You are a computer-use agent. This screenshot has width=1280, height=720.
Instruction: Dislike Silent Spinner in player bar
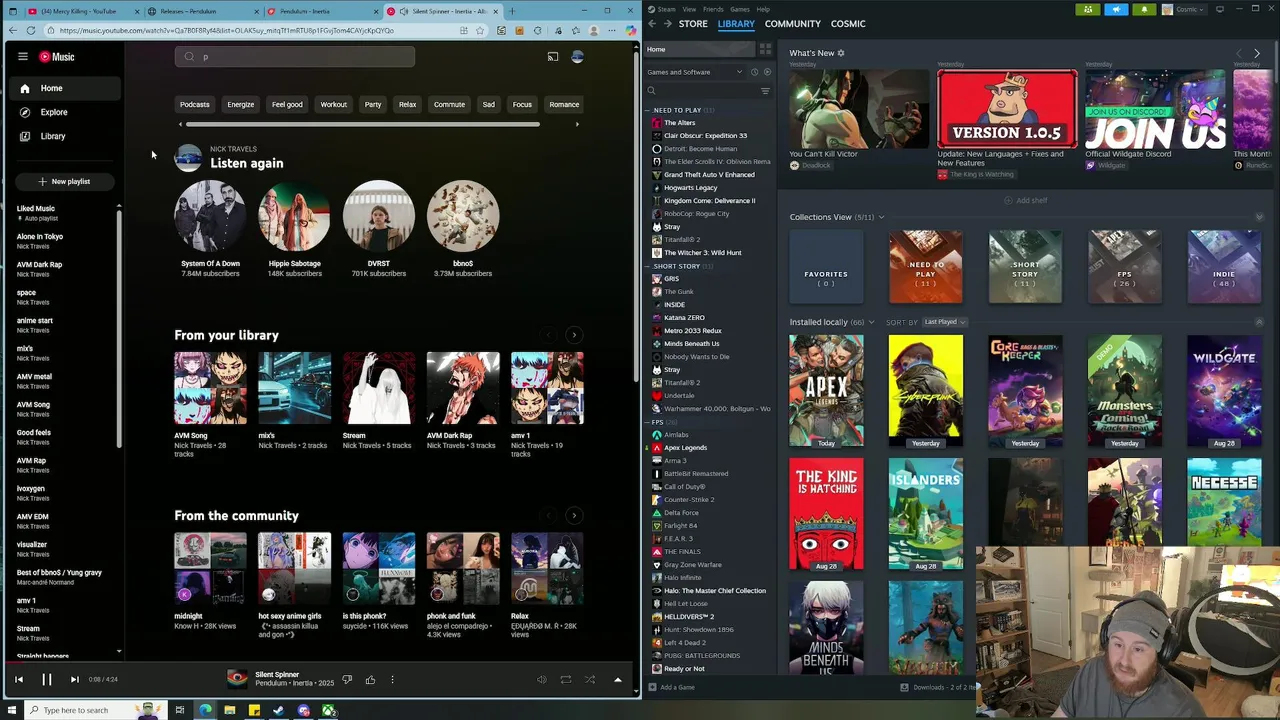point(347,679)
